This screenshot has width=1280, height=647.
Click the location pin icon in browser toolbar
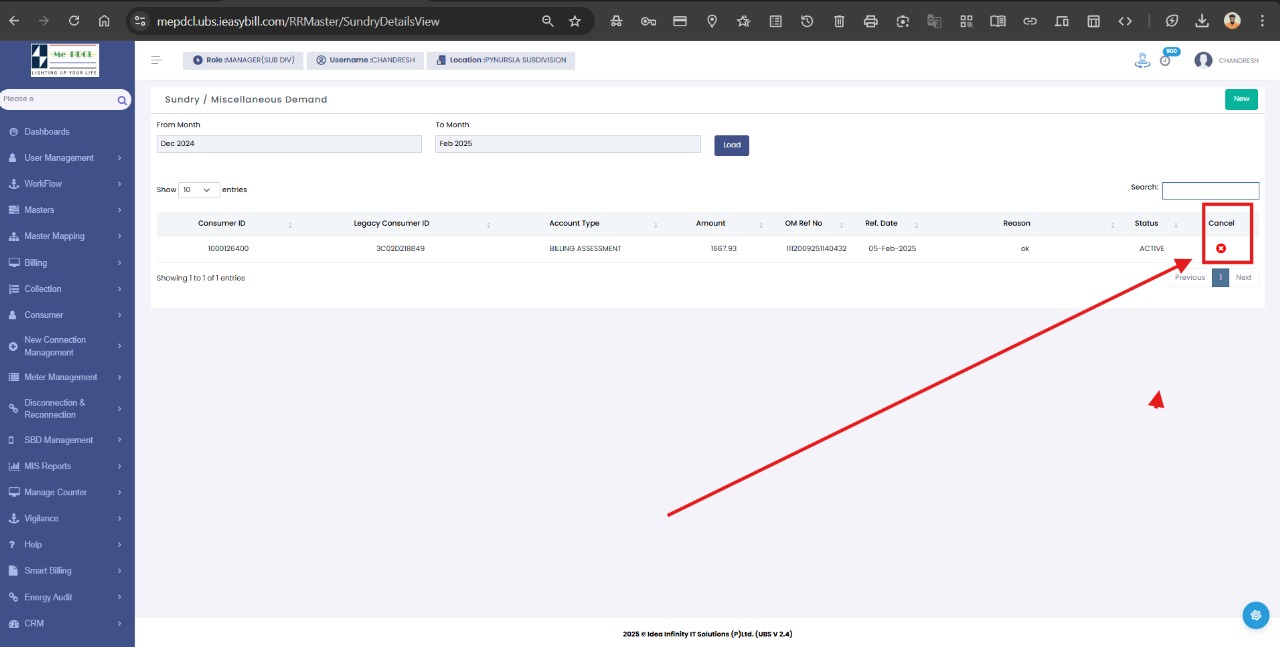coord(711,20)
